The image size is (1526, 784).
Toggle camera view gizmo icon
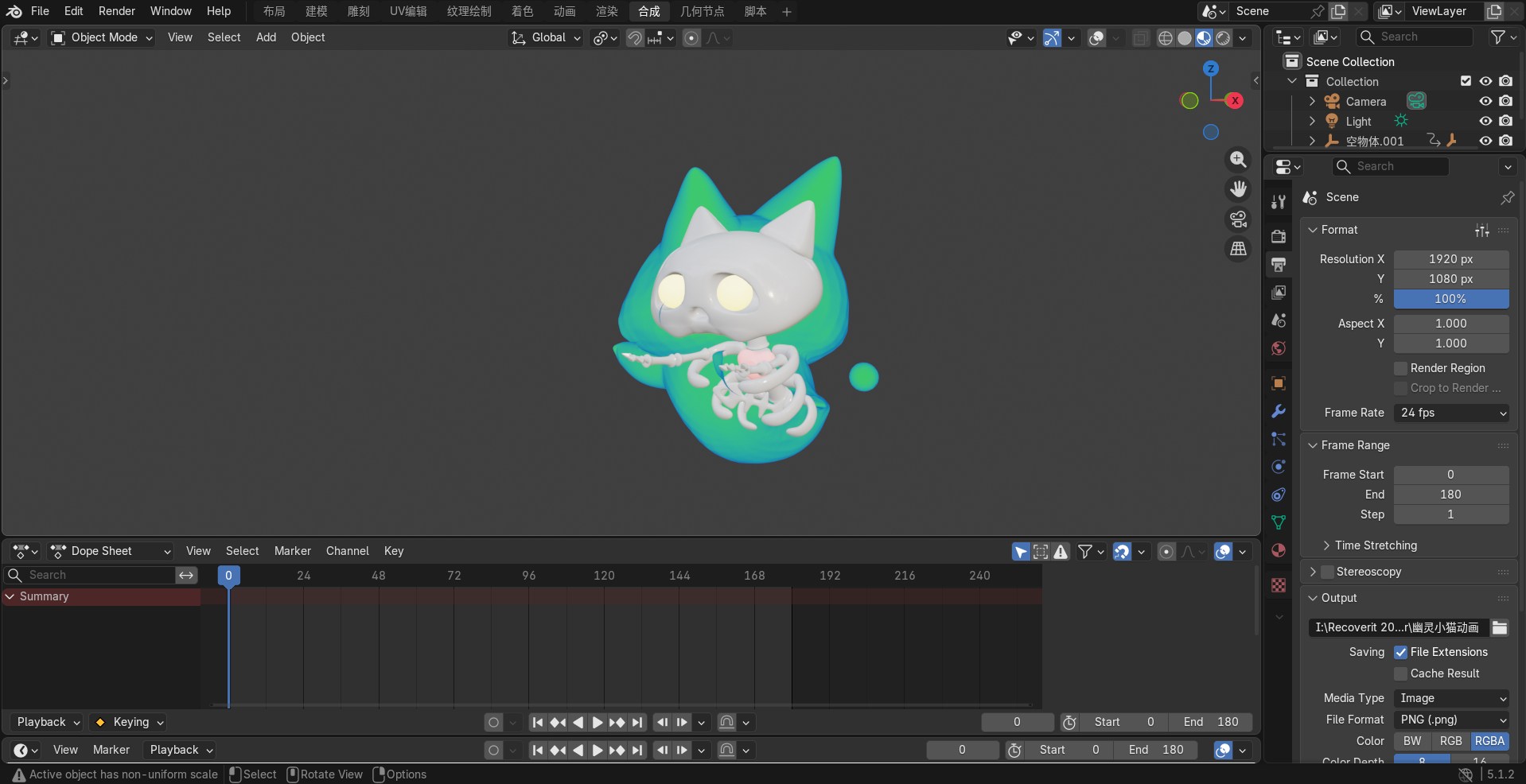(1238, 219)
